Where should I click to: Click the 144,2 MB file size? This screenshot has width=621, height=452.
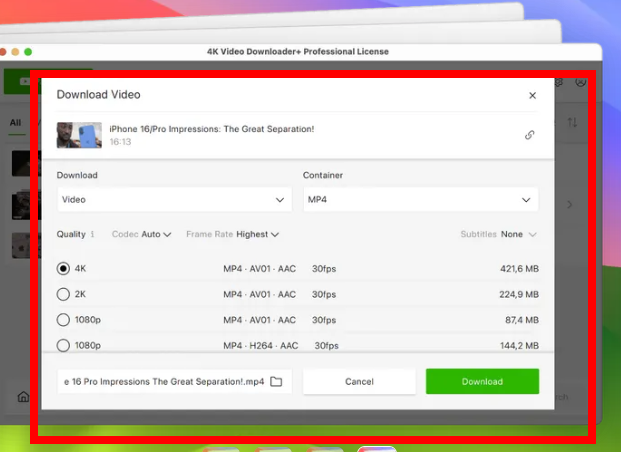pos(519,345)
